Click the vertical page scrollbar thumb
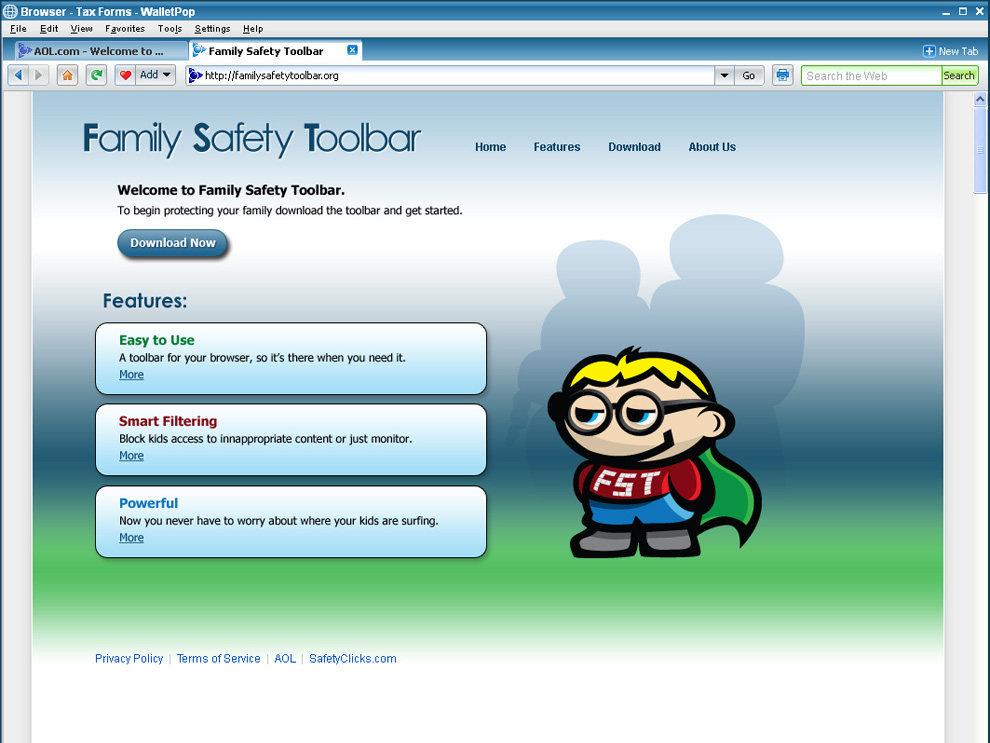 980,150
